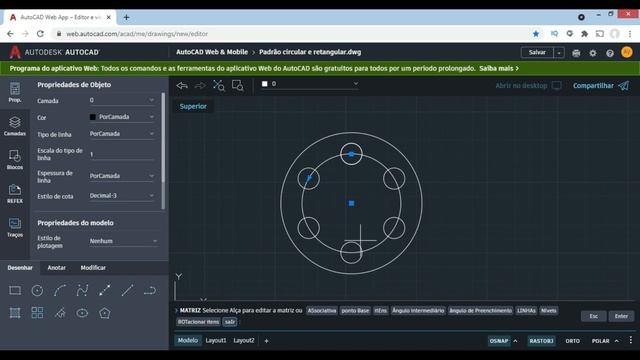Switch to the Modelo tab
This screenshot has width=640, height=360.
(x=188, y=340)
